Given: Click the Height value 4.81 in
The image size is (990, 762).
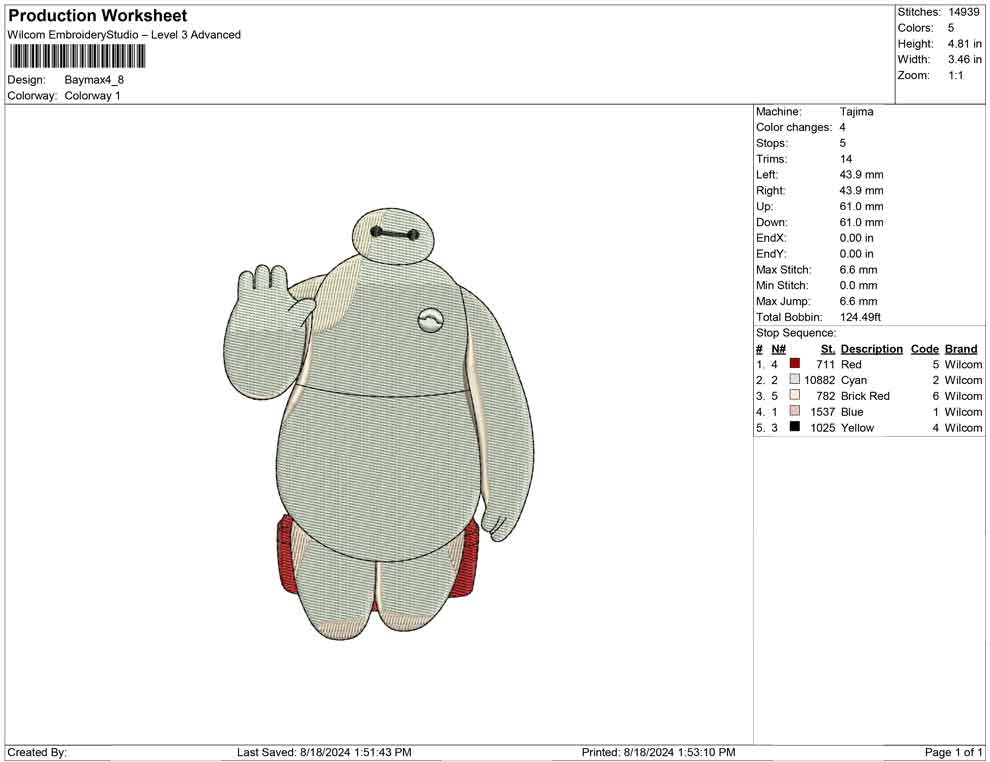Looking at the screenshot, I should click(964, 44).
